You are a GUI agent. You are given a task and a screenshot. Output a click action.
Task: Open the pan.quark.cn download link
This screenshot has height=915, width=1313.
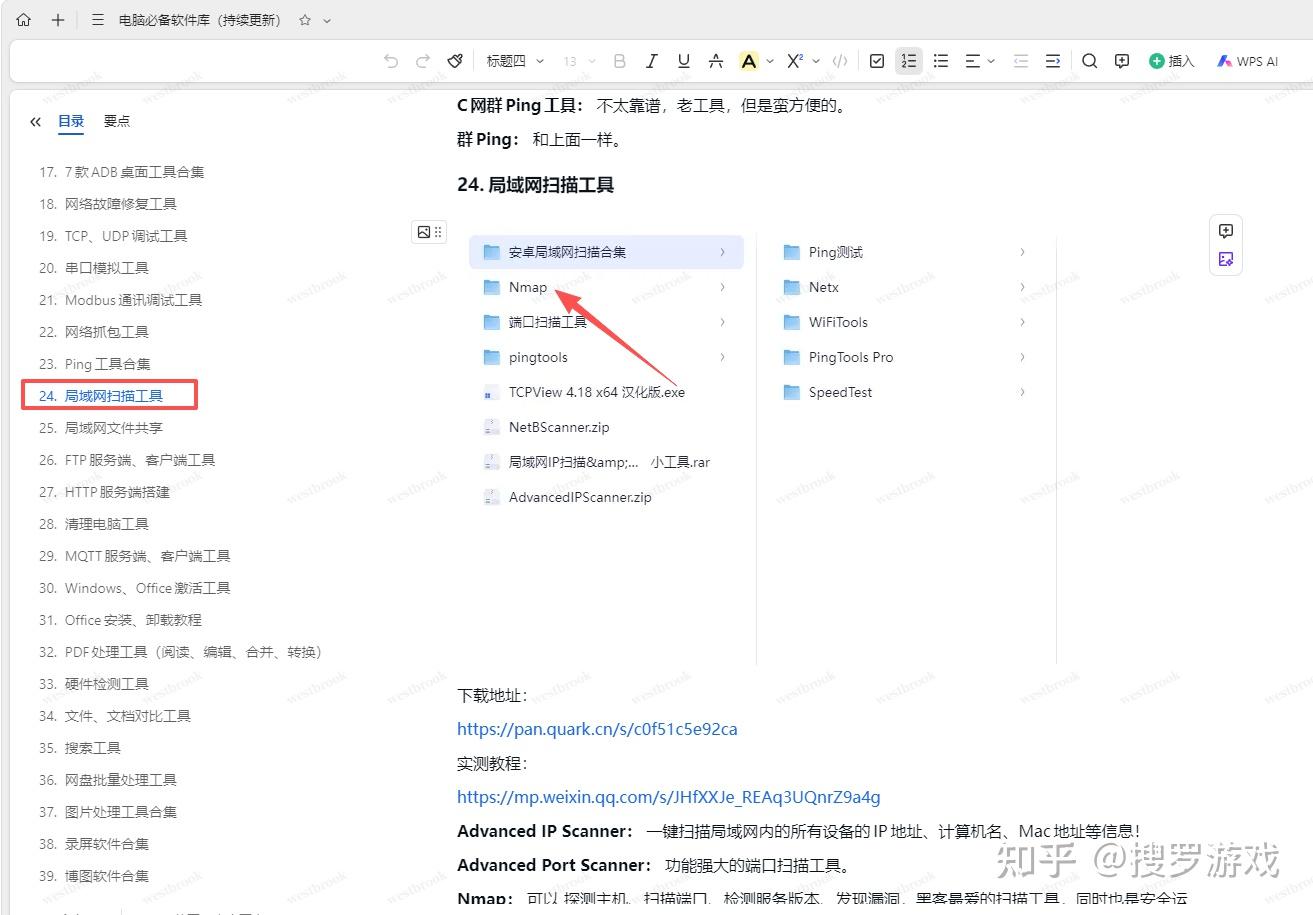pyautogui.click(x=597, y=729)
